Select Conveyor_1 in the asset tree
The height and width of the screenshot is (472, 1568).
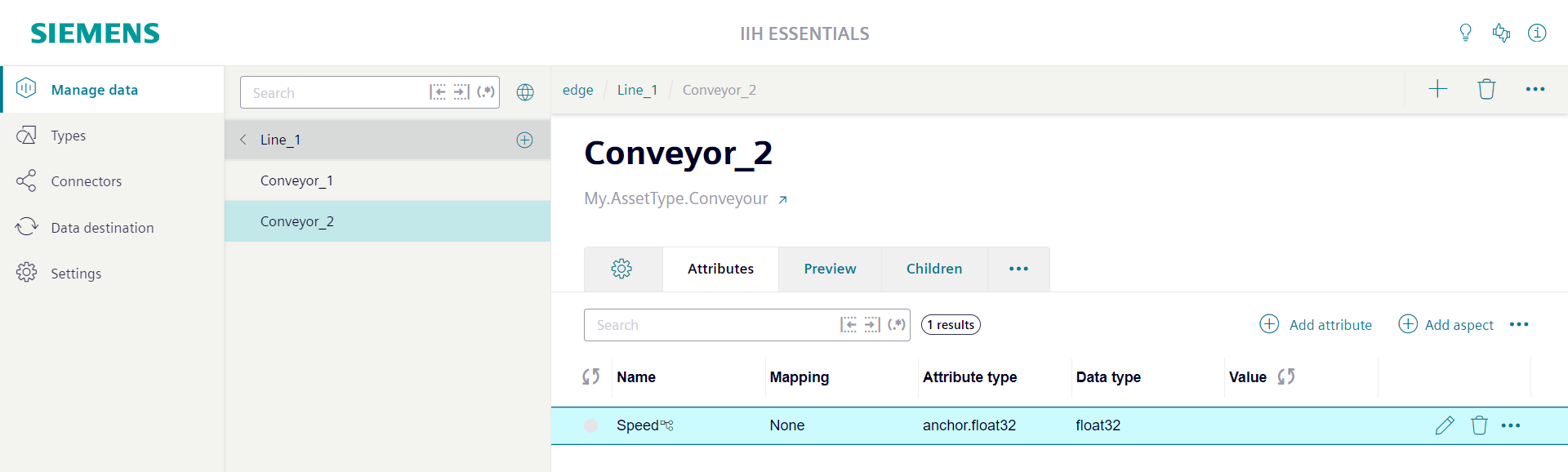(x=387, y=180)
